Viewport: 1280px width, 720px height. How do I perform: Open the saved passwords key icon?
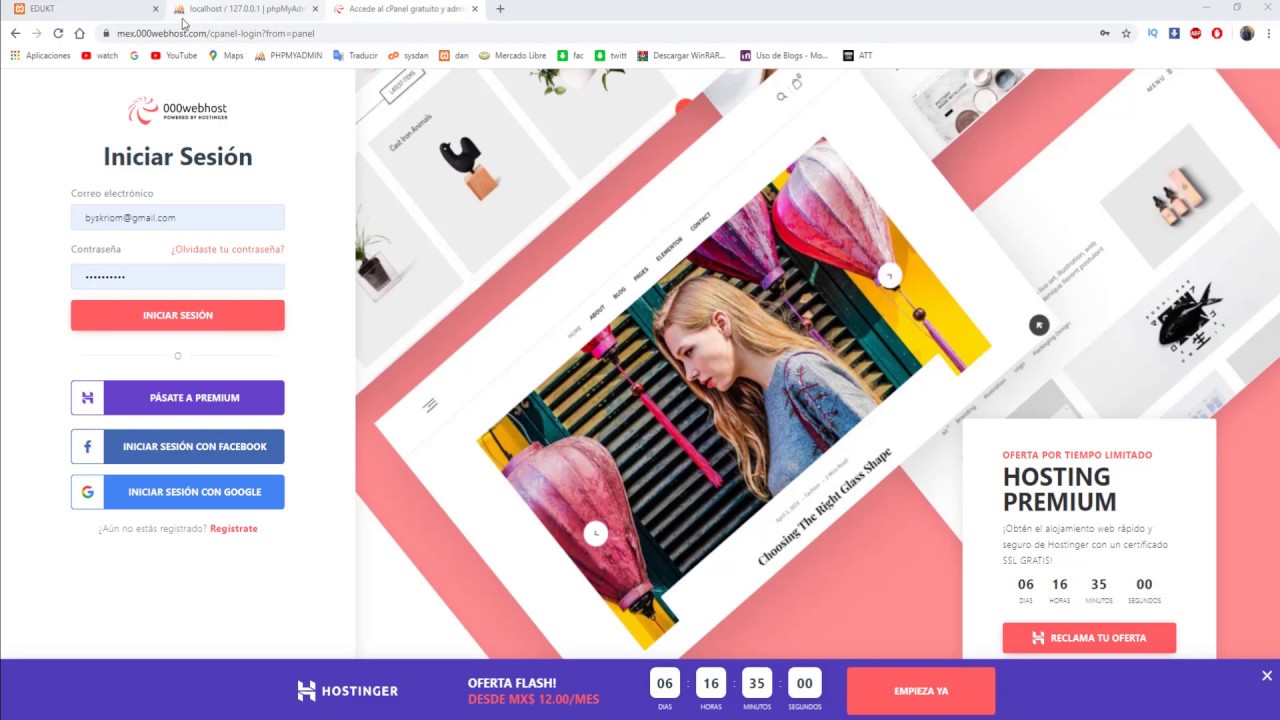1105,33
